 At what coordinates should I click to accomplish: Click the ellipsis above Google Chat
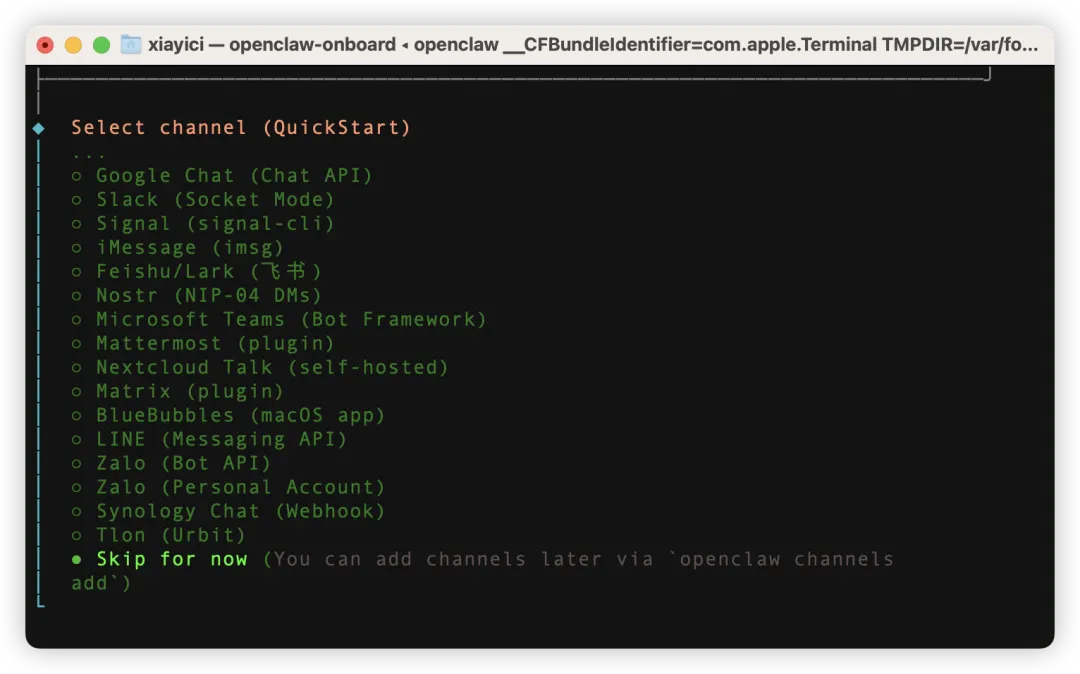[89, 154]
